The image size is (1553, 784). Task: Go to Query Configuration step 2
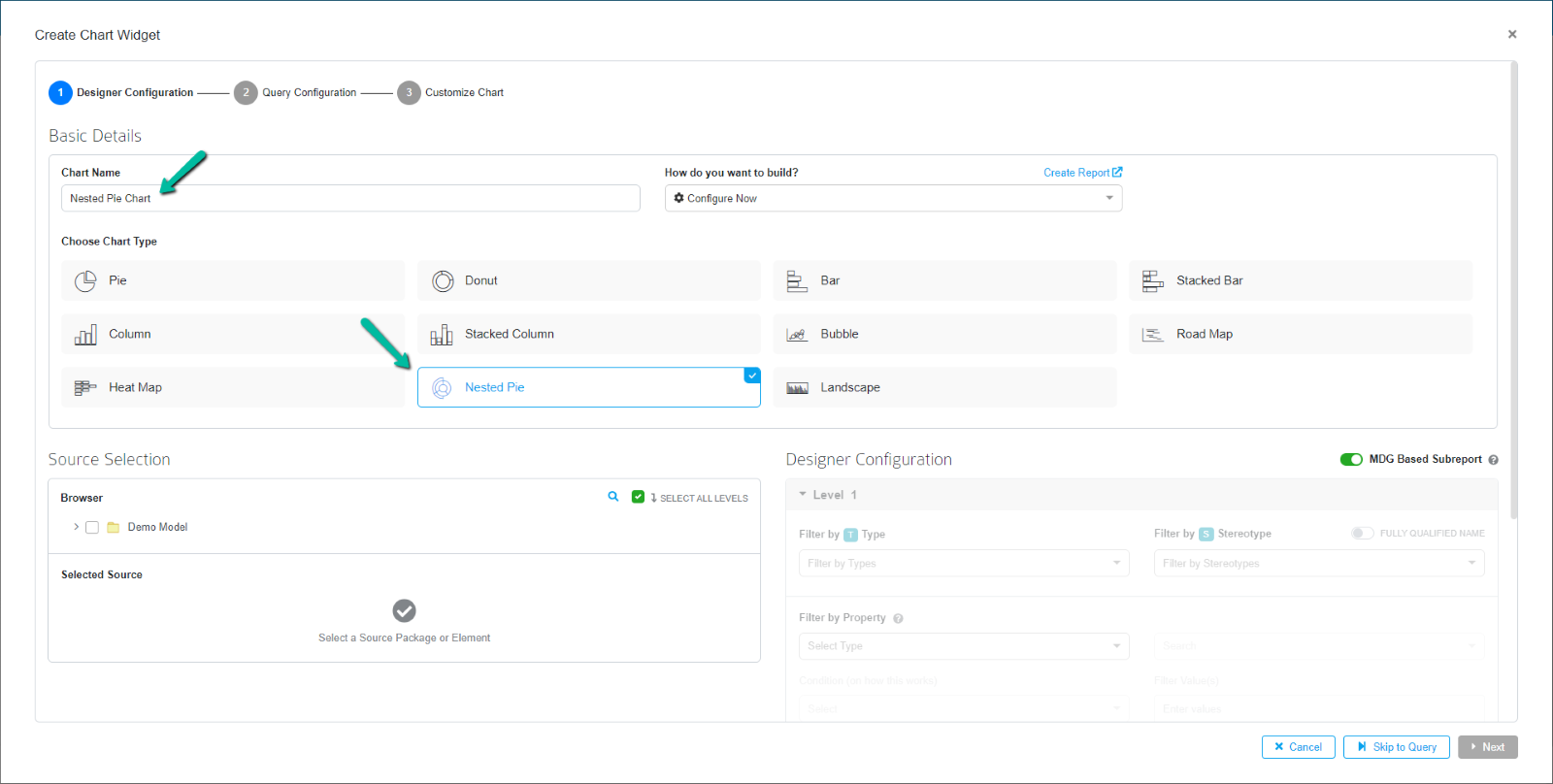click(x=295, y=92)
